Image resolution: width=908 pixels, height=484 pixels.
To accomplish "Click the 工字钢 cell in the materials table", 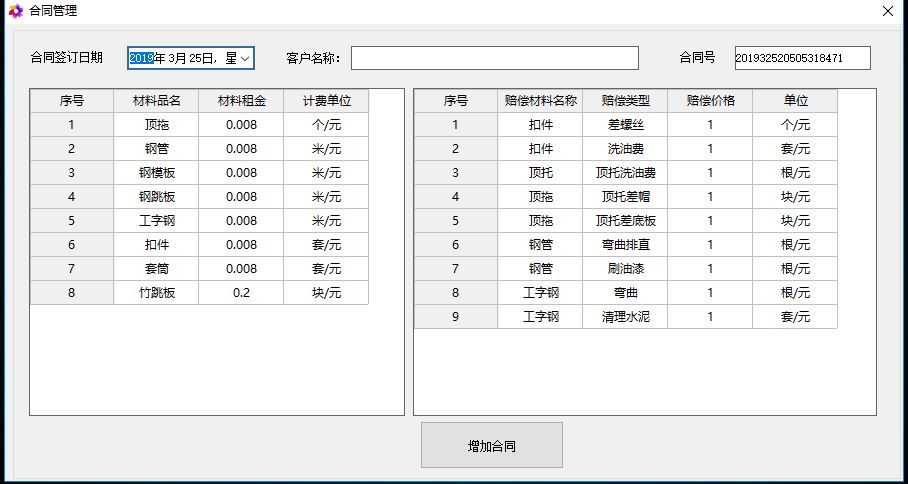I will click(156, 221).
